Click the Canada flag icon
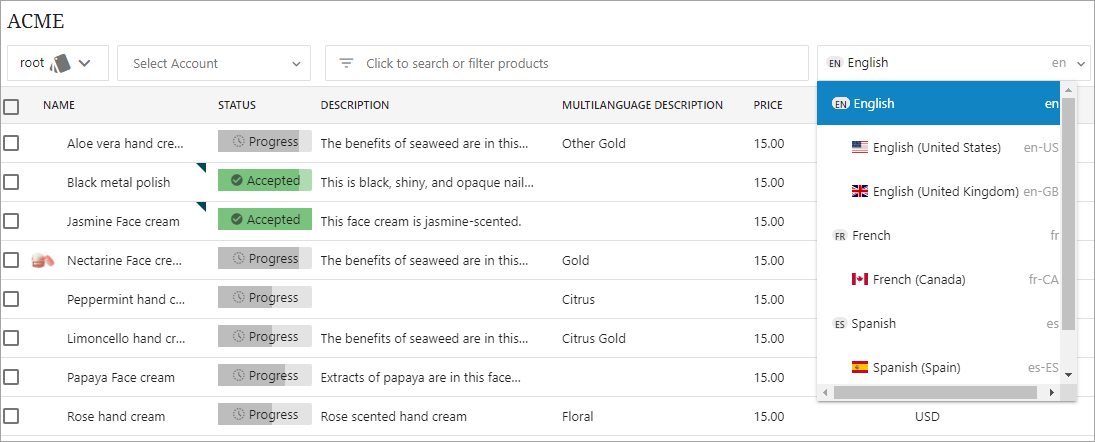 coord(860,279)
